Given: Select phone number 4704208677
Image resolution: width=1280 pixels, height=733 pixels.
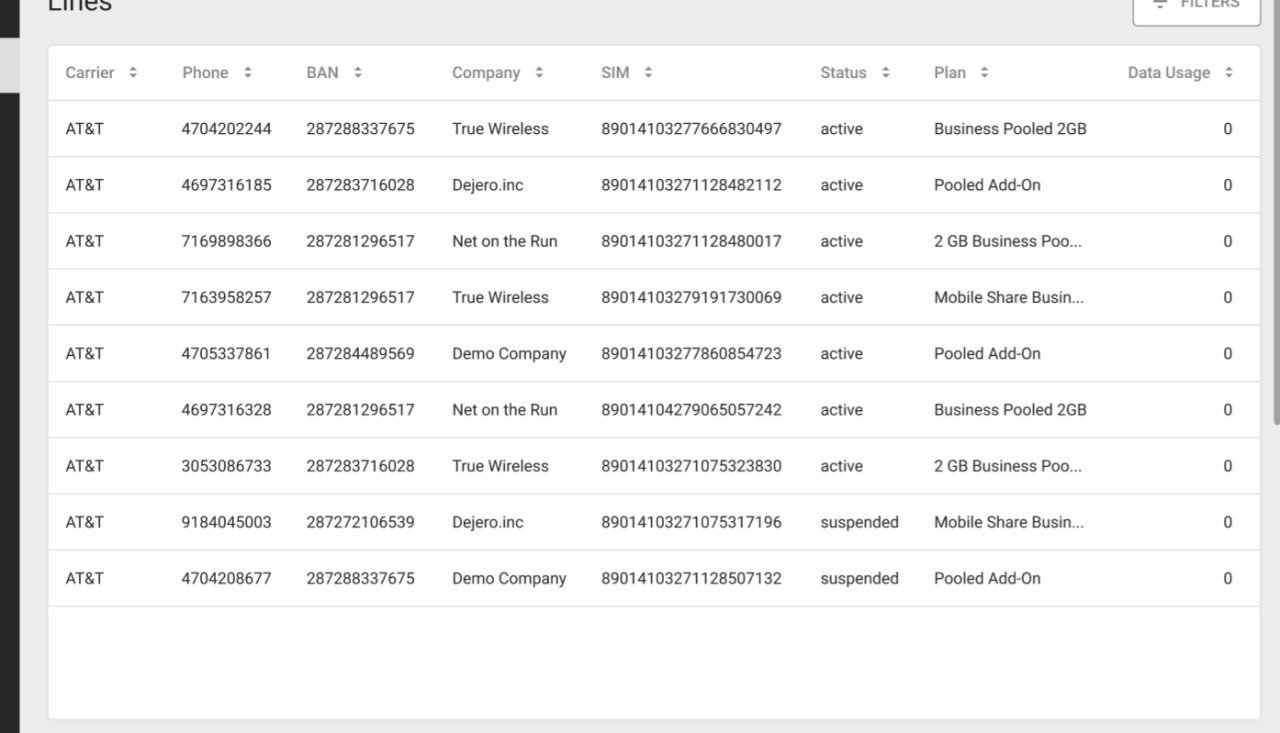Looking at the screenshot, I should [227, 578].
